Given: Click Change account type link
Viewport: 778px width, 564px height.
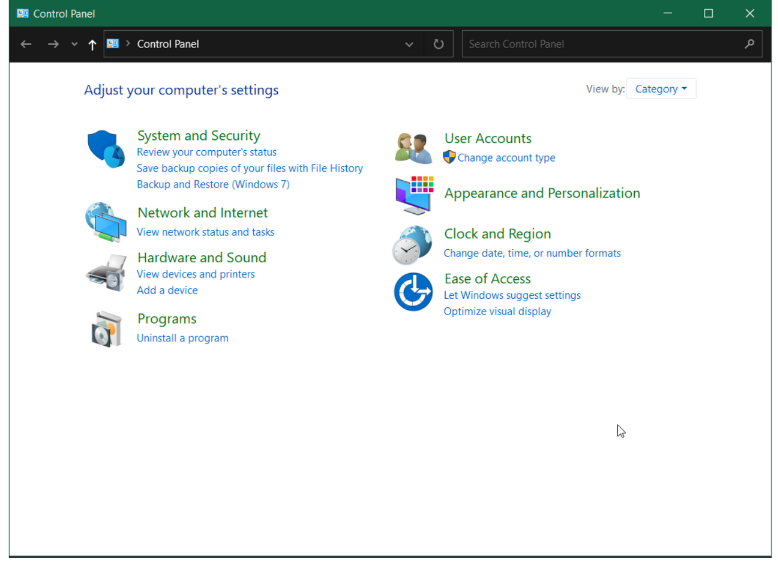Looking at the screenshot, I should 506,158.
